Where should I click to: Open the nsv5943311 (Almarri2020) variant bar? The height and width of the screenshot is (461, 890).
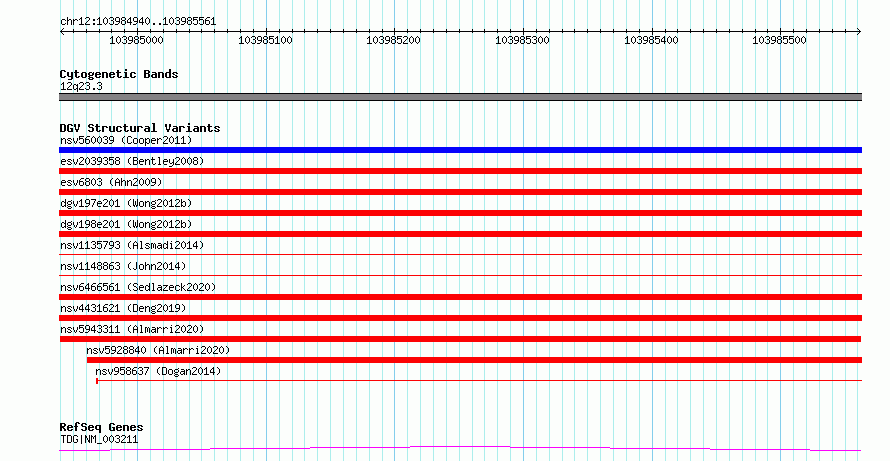click(x=460, y=339)
